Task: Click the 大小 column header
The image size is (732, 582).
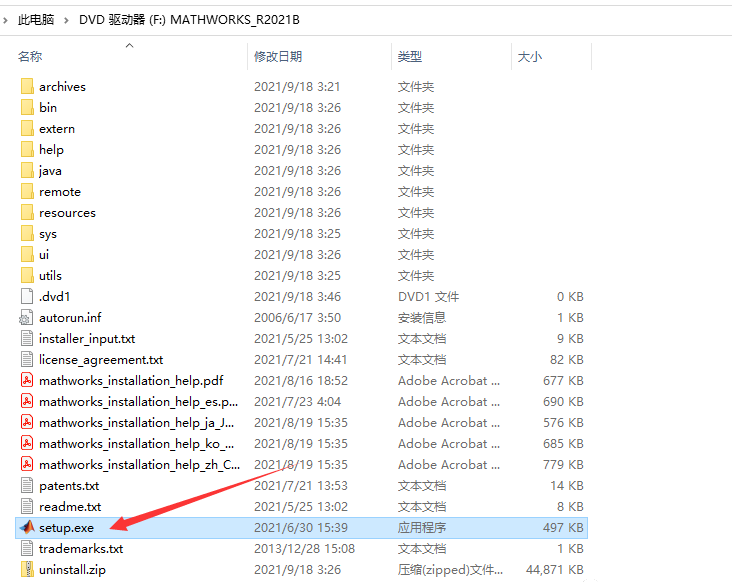Action: pos(529,57)
